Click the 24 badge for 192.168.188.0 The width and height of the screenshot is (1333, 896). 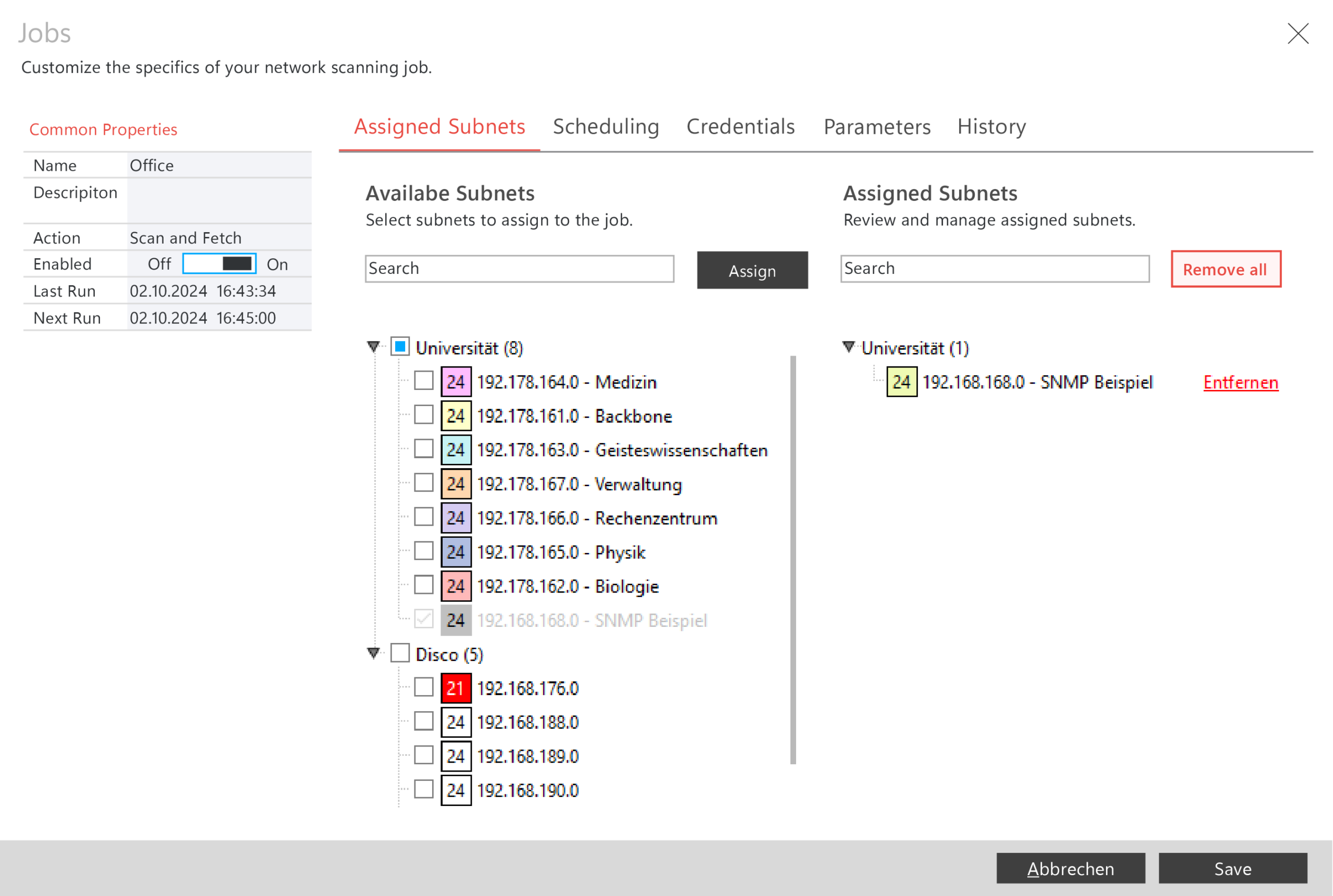(456, 722)
